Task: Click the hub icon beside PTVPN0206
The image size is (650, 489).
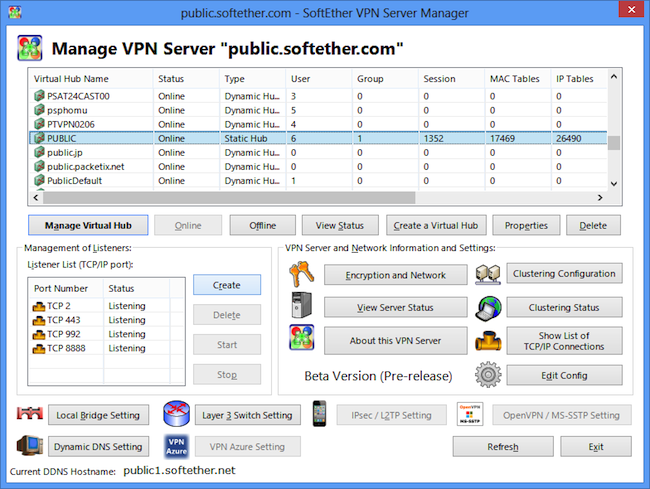Action: click(x=39, y=124)
